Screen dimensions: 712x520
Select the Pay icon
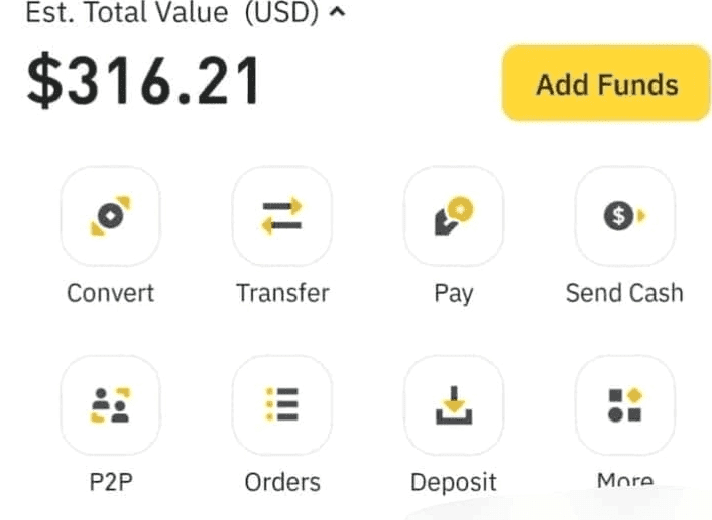(x=453, y=216)
